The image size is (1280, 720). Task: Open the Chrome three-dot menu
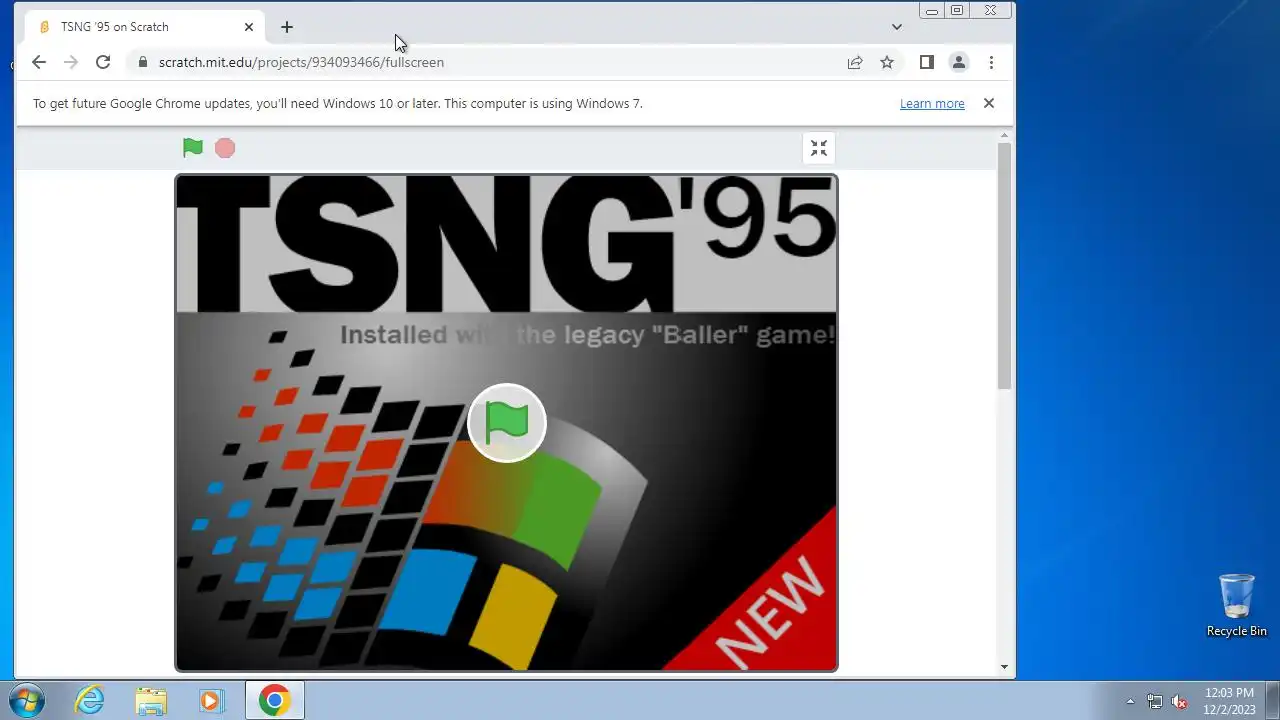tap(991, 62)
